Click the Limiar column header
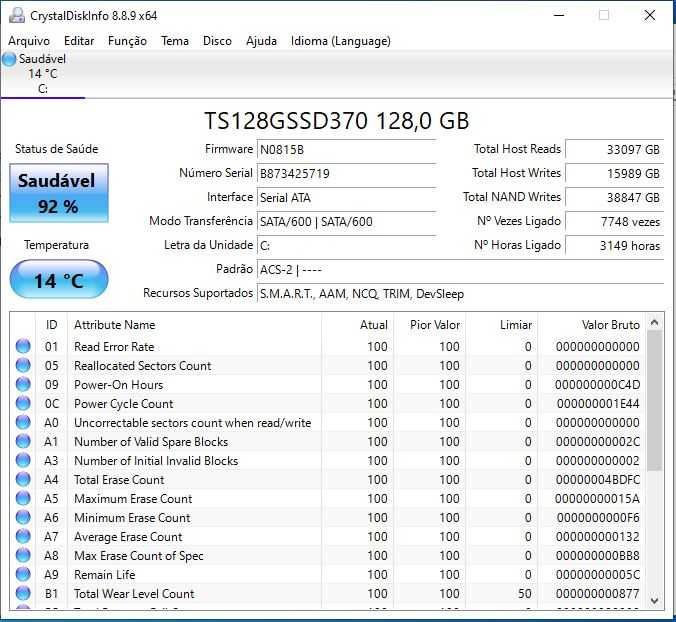 click(501, 325)
